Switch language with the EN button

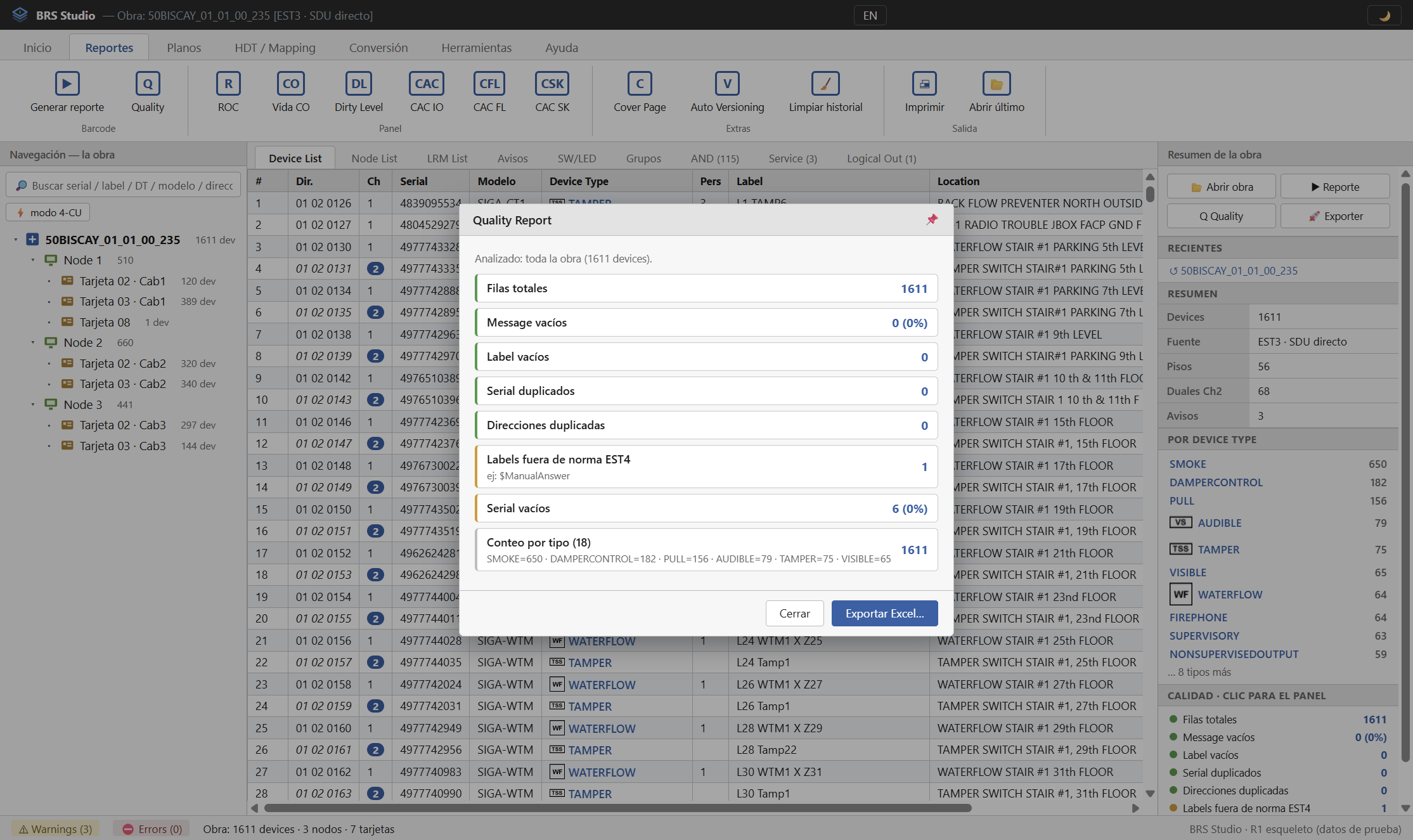[x=870, y=15]
